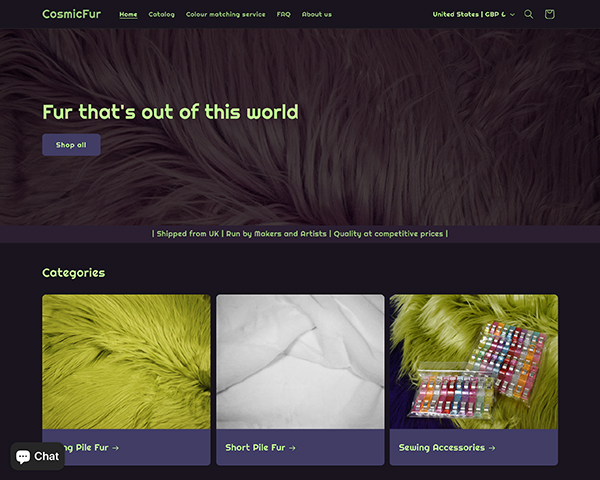Click the chevron next to GBP £
The image size is (600, 480).
pos(512,15)
